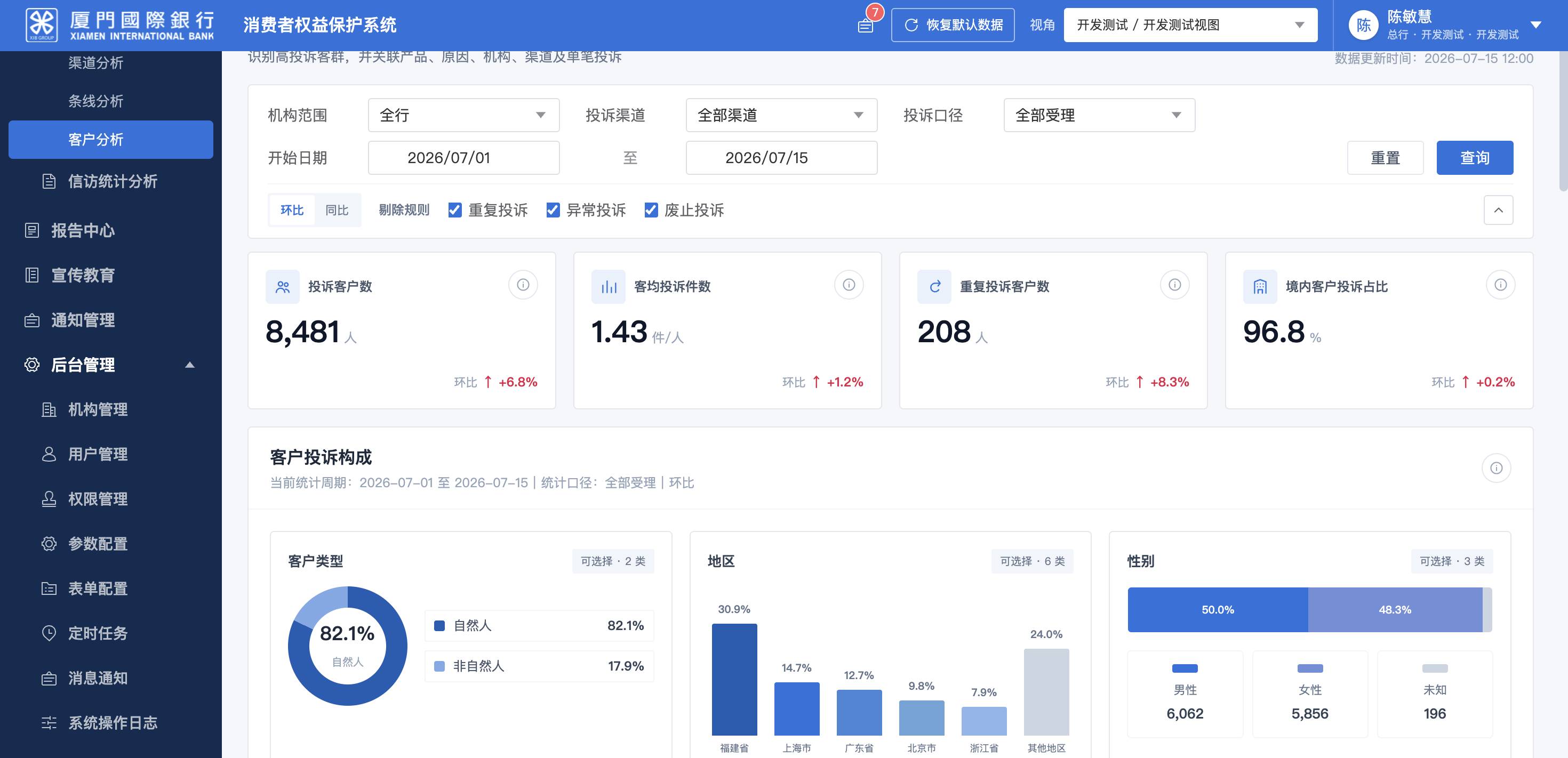Uncheck the 废止投诉 checkbox
This screenshot has height=758, width=1568.
coord(651,210)
